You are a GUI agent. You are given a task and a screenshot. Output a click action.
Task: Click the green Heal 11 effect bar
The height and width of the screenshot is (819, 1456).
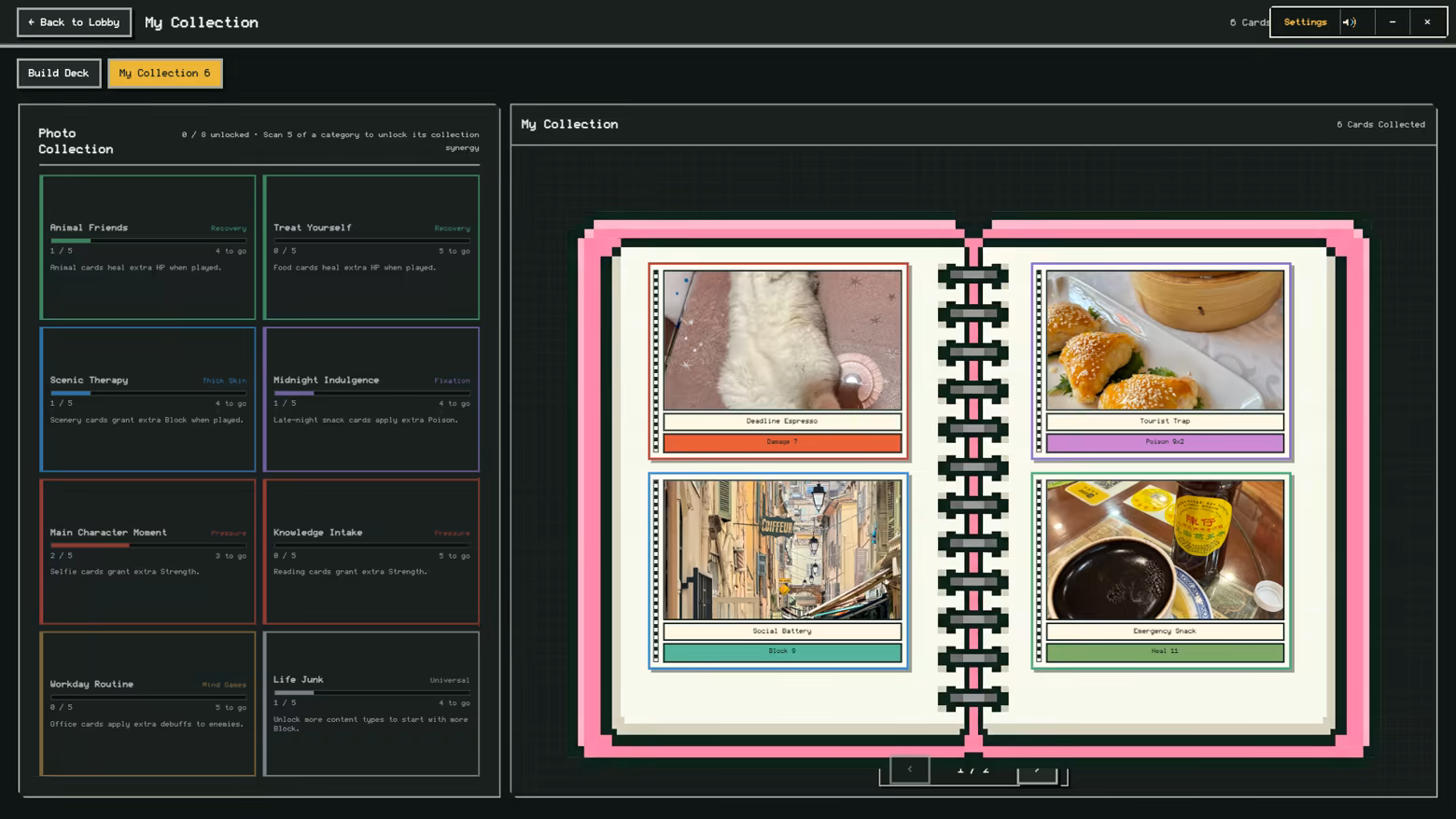[1165, 652]
